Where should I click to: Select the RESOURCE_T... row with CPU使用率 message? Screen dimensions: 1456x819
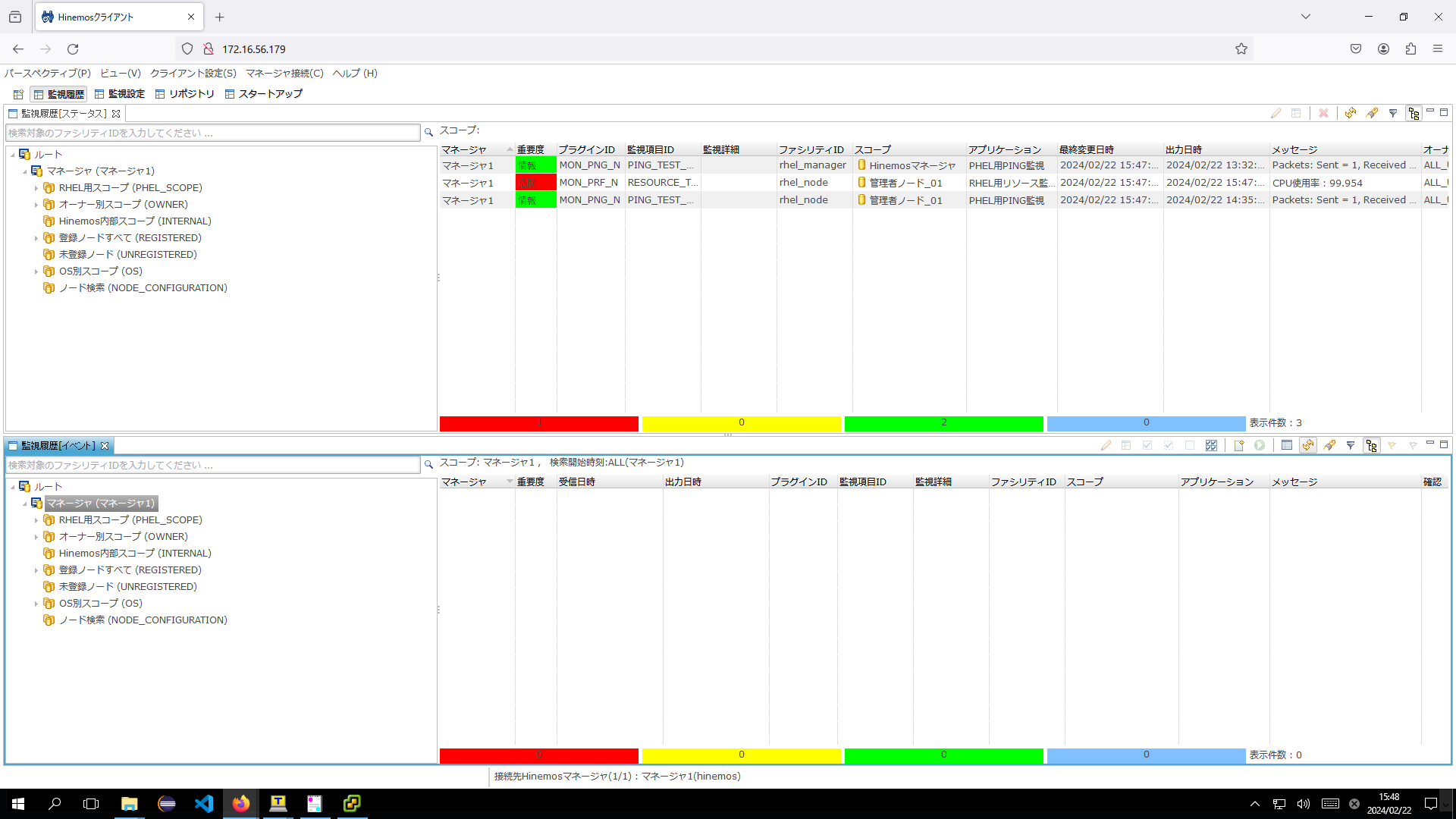click(944, 183)
